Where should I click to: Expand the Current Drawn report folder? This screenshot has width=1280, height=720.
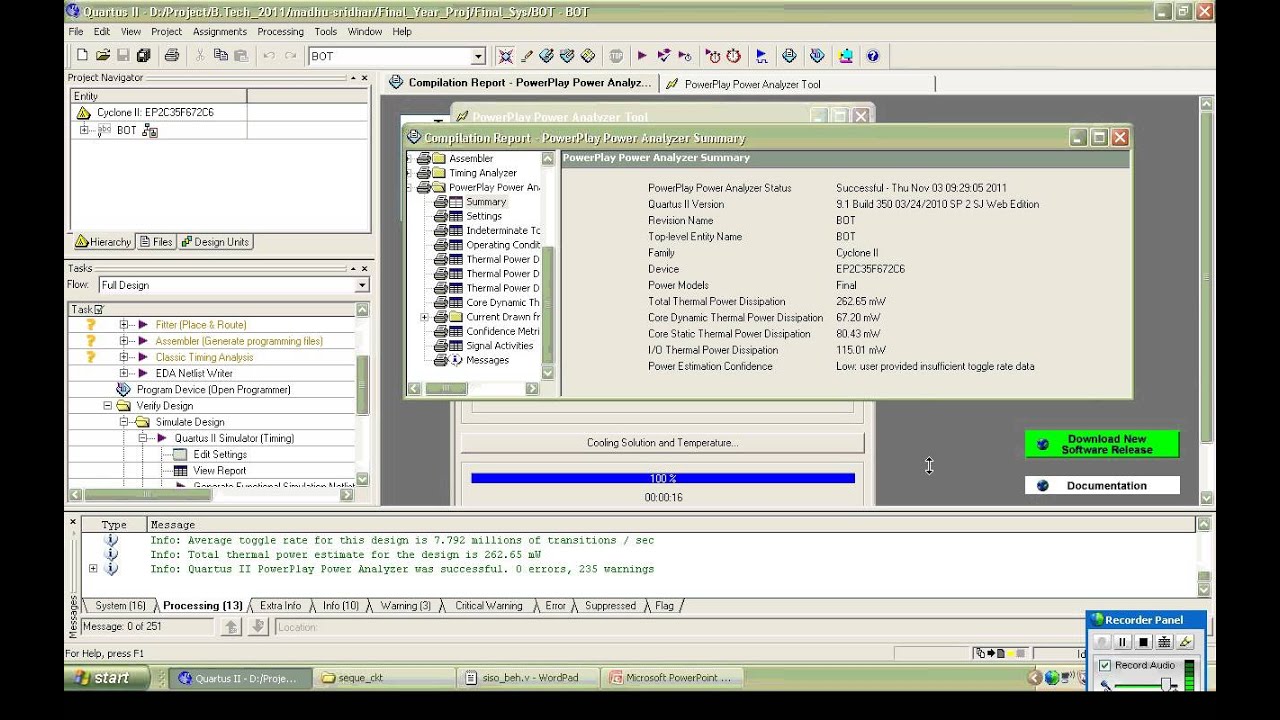click(424, 317)
